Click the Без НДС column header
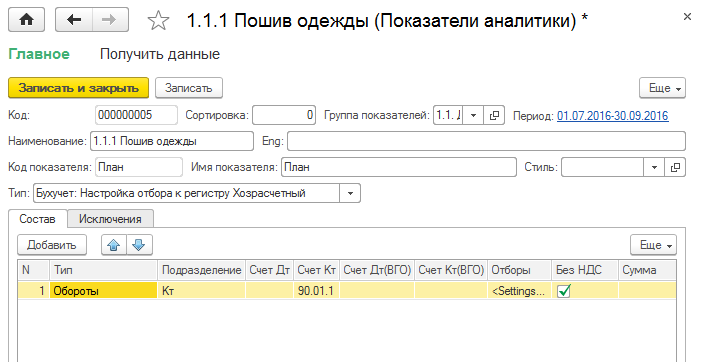703x362 pixels. (585, 270)
